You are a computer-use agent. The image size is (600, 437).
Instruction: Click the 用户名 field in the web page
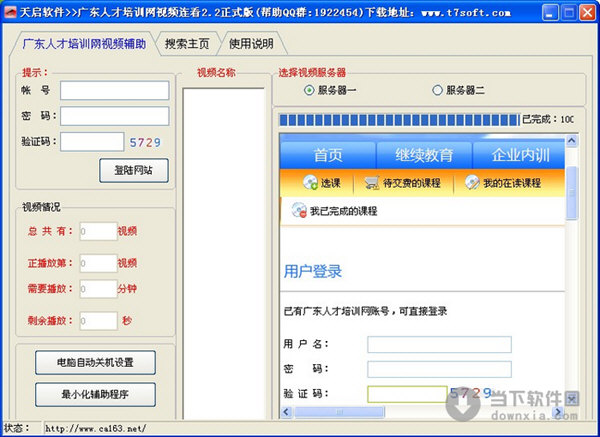(439, 344)
